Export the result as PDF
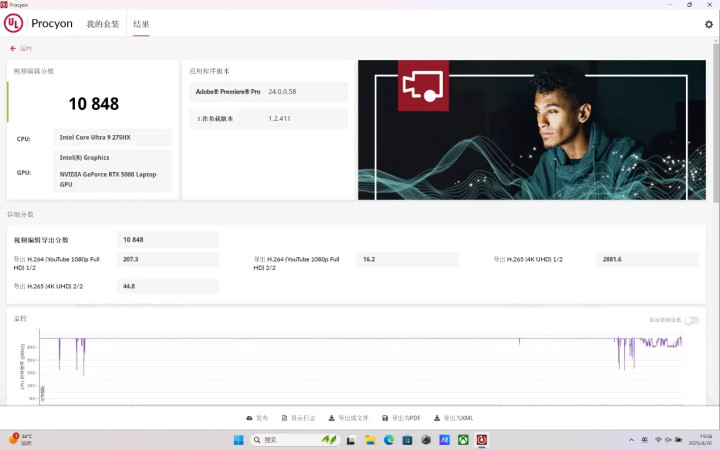The image size is (720, 450). (x=401, y=418)
